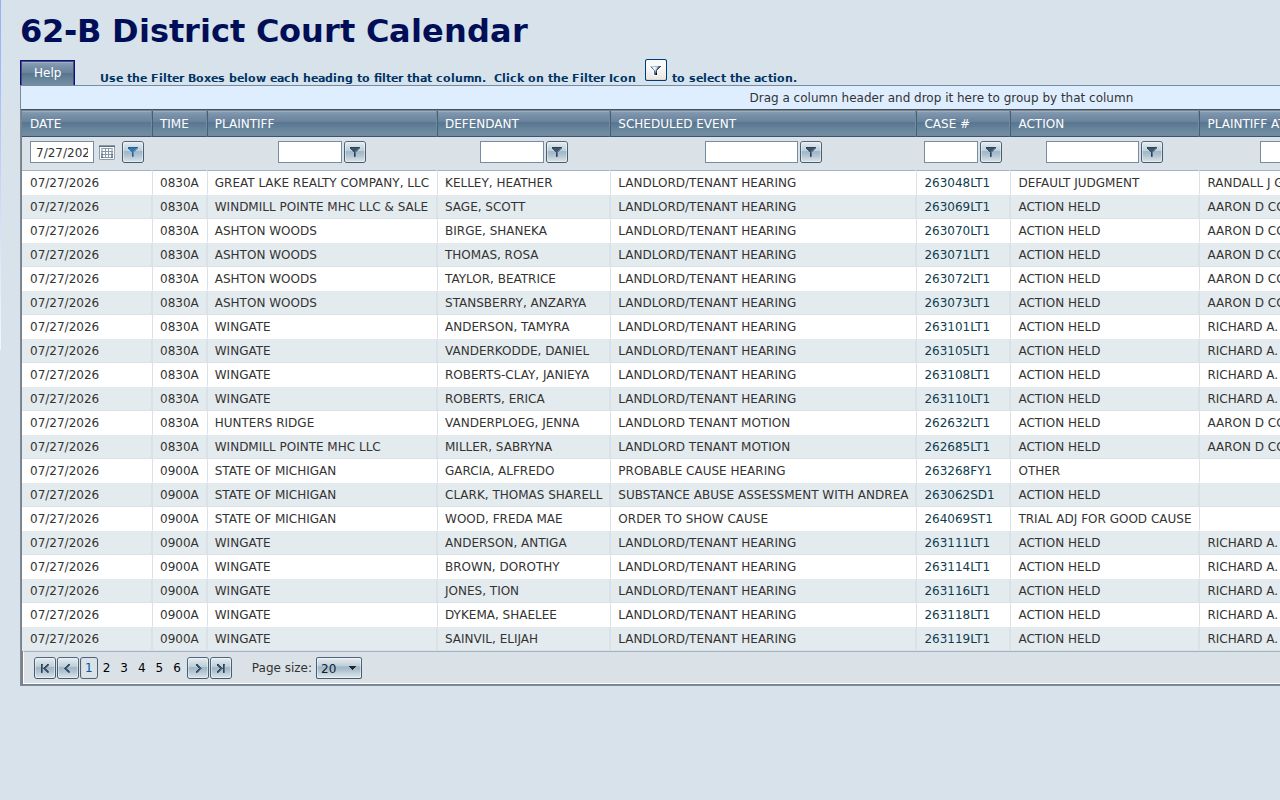Image resolution: width=1280 pixels, height=800 pixels.
Task: Select plaintiff GREAT LAKE REALTY COMPANY, LLC
Action: tap(322, 183)
